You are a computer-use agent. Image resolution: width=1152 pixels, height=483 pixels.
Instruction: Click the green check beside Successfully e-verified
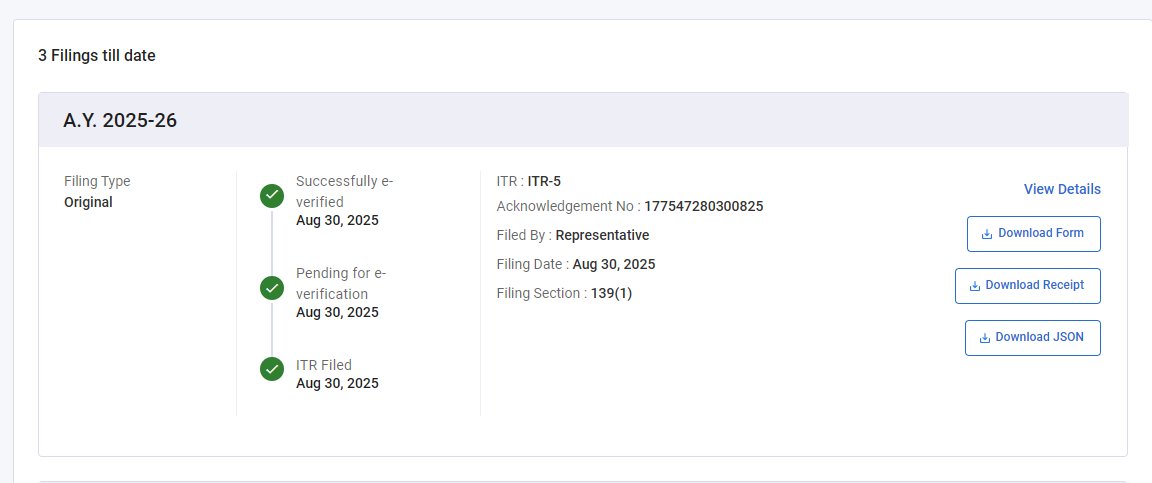coord(272,196)
